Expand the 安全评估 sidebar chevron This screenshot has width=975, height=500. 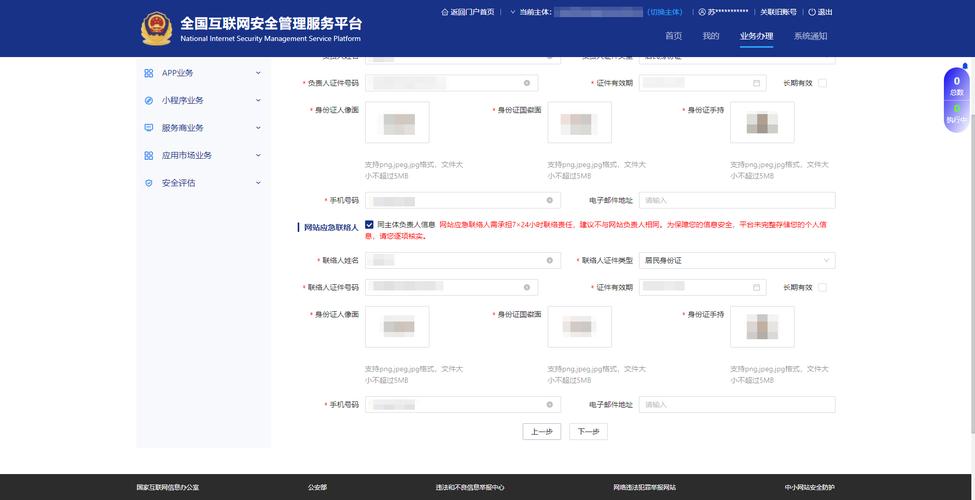click(x=258, y=183)
